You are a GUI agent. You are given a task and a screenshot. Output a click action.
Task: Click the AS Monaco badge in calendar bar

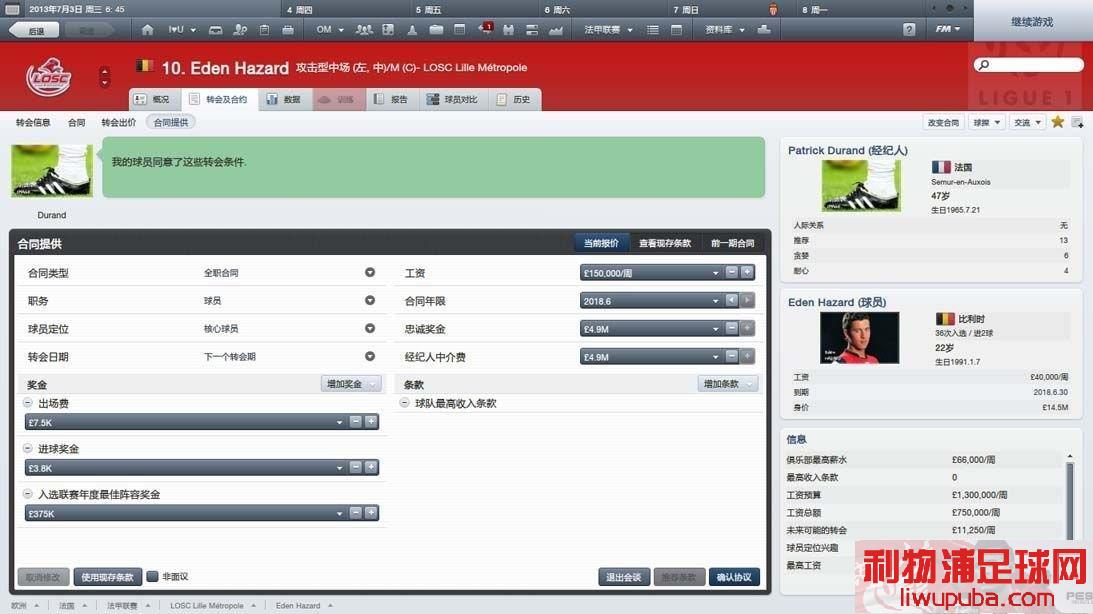pos(773,10)
